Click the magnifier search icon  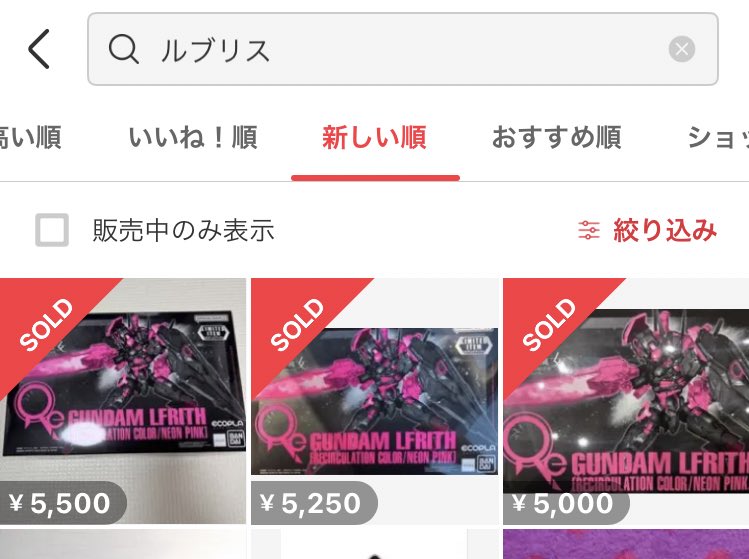(x=124, y=49)
